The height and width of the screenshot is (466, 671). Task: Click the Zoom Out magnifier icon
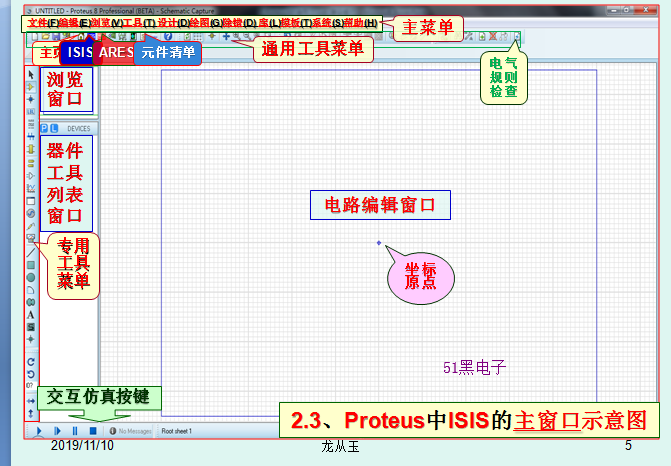pos(246,37)
